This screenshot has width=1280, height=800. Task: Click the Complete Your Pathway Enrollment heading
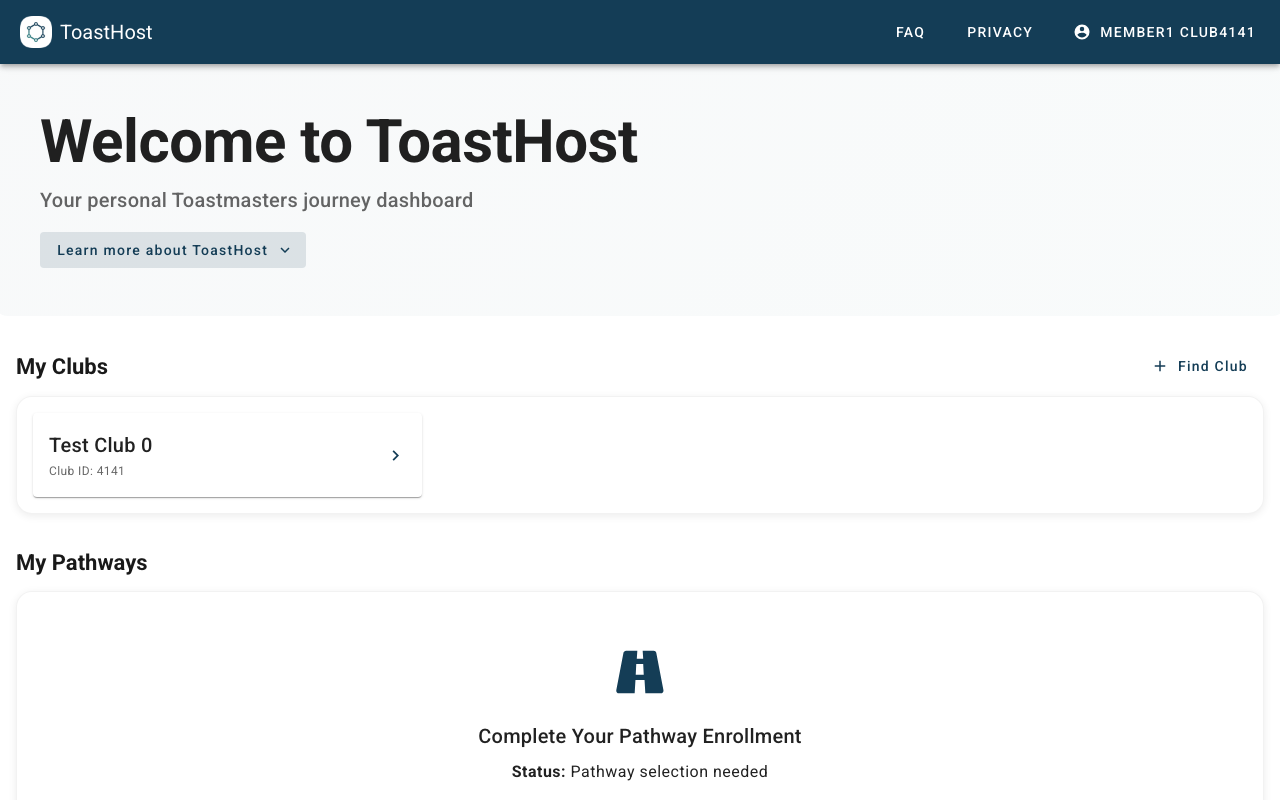639,736
